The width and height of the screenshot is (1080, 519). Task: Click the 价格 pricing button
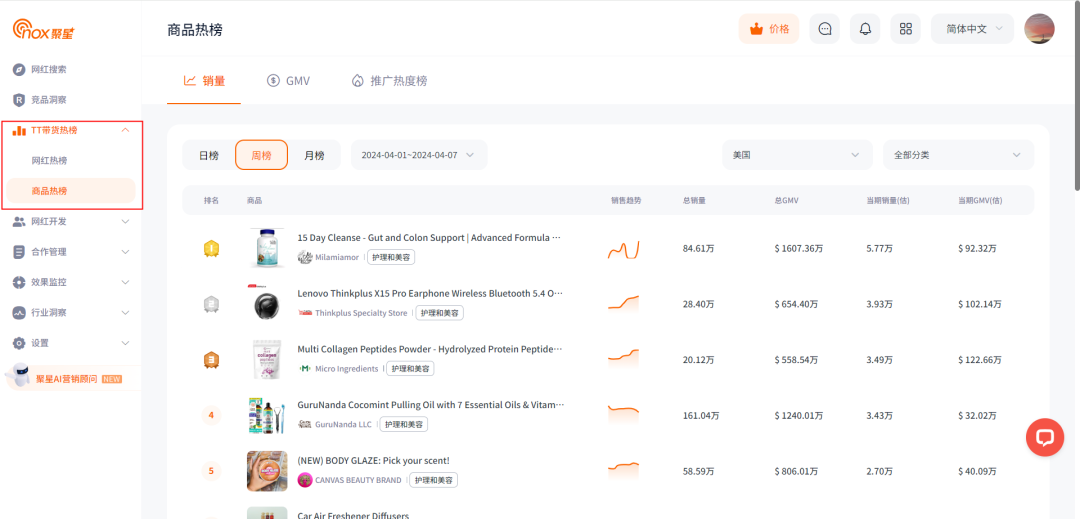pyautogui.click(x=769, y=29)
